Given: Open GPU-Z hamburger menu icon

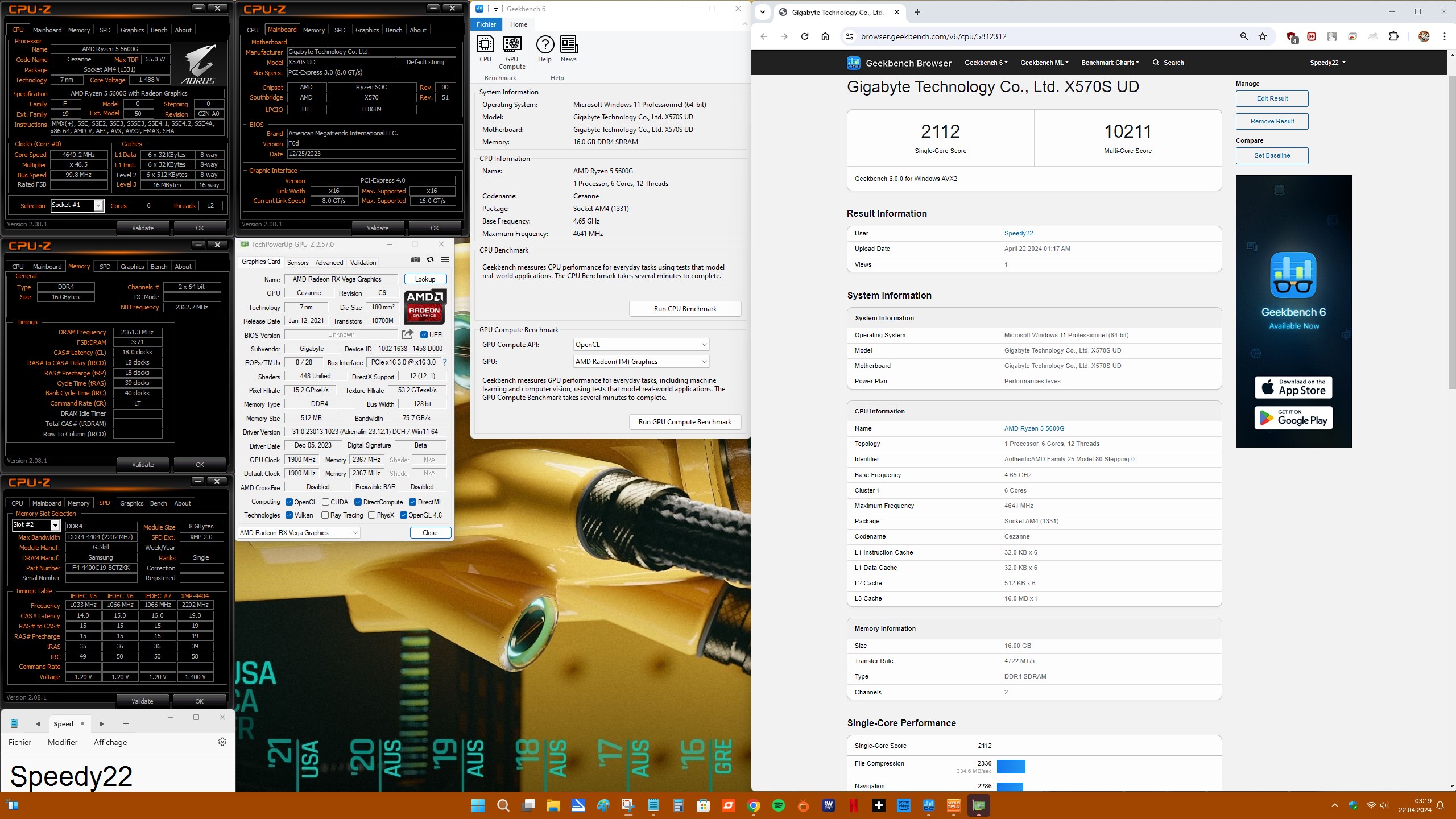Looking at the screenshot, I should (445, 260).
